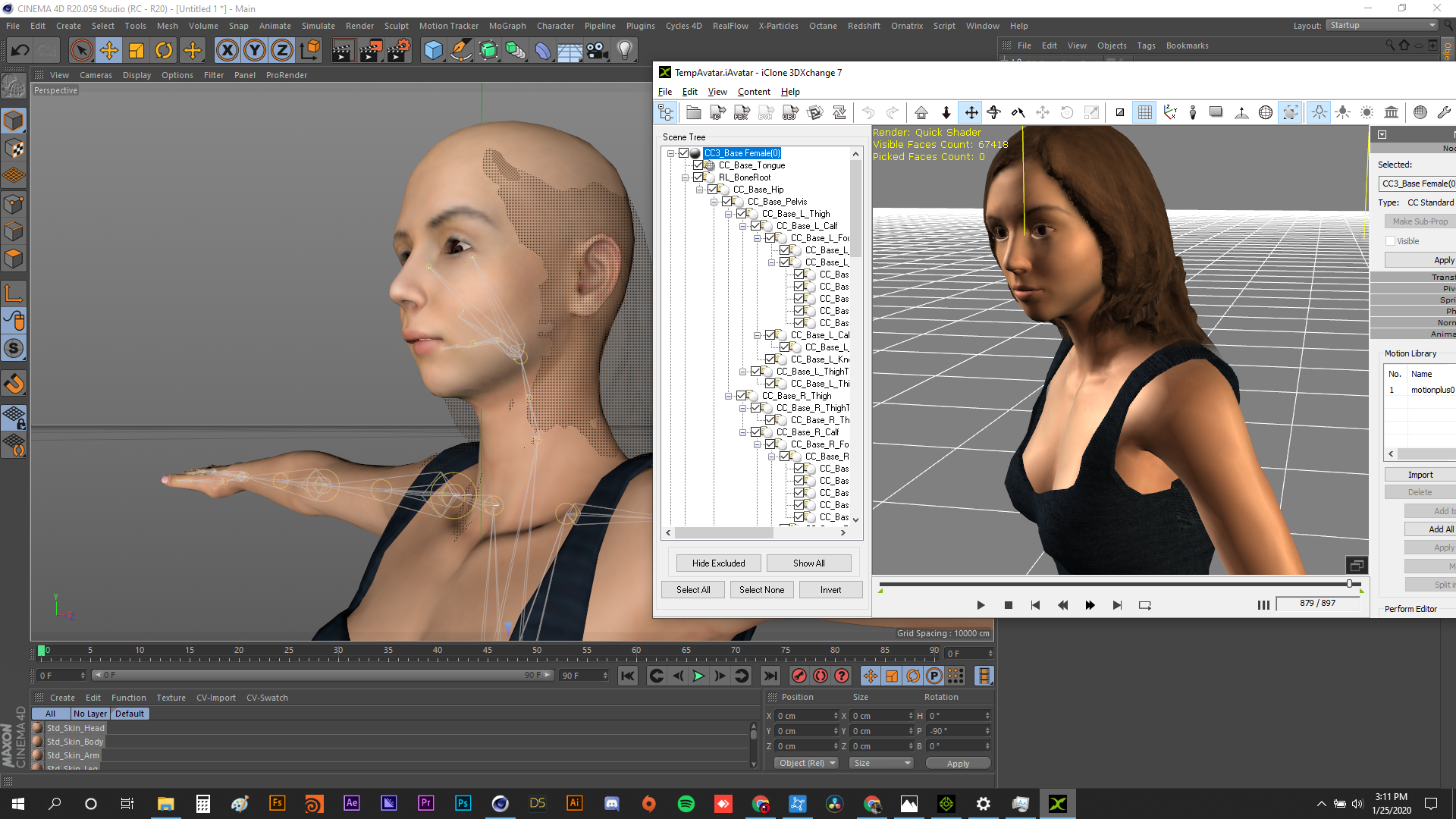Image resolution: width=1456 pixels, height=819 pixels.
Task: Click record active objects keyframe button
Action: tap(799, 676)
